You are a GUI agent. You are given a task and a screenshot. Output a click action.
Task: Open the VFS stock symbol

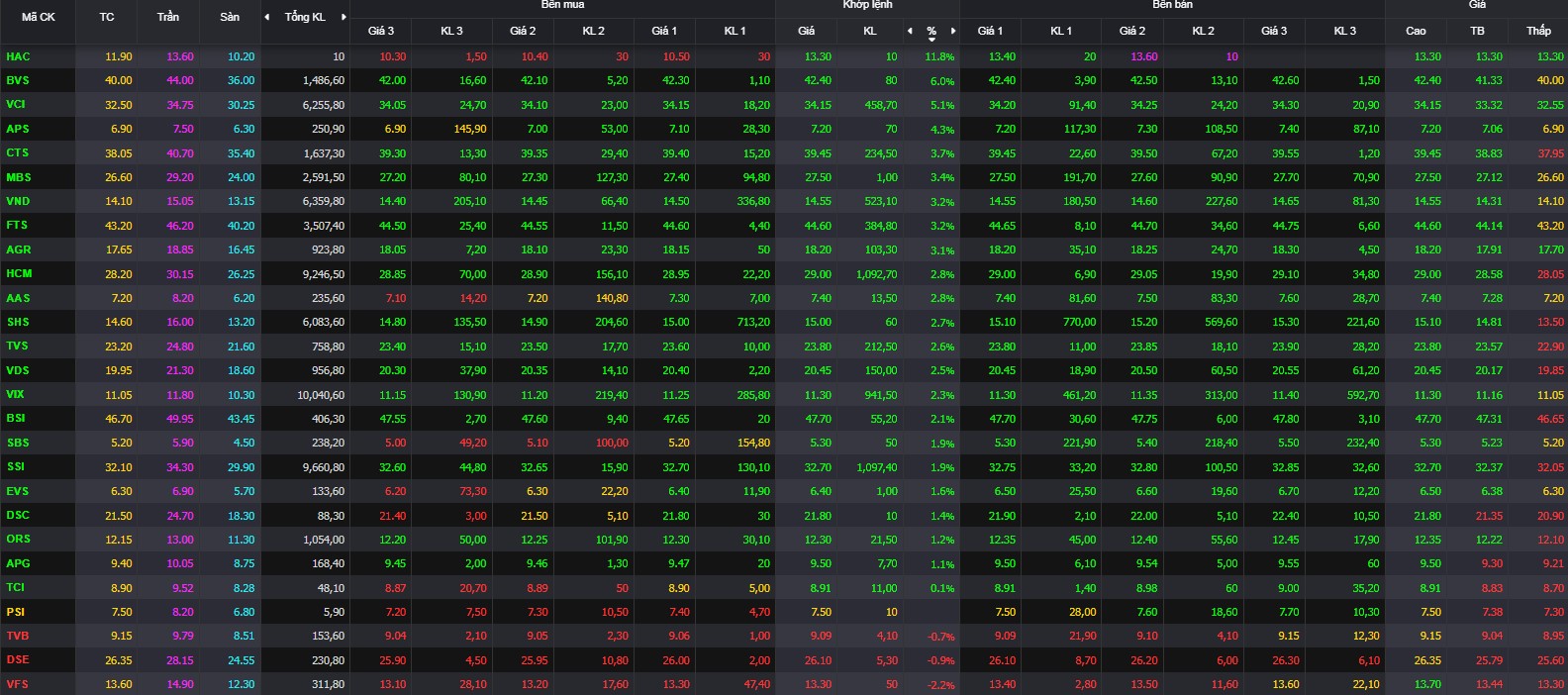pyautogui.click(x=17, y=684)
